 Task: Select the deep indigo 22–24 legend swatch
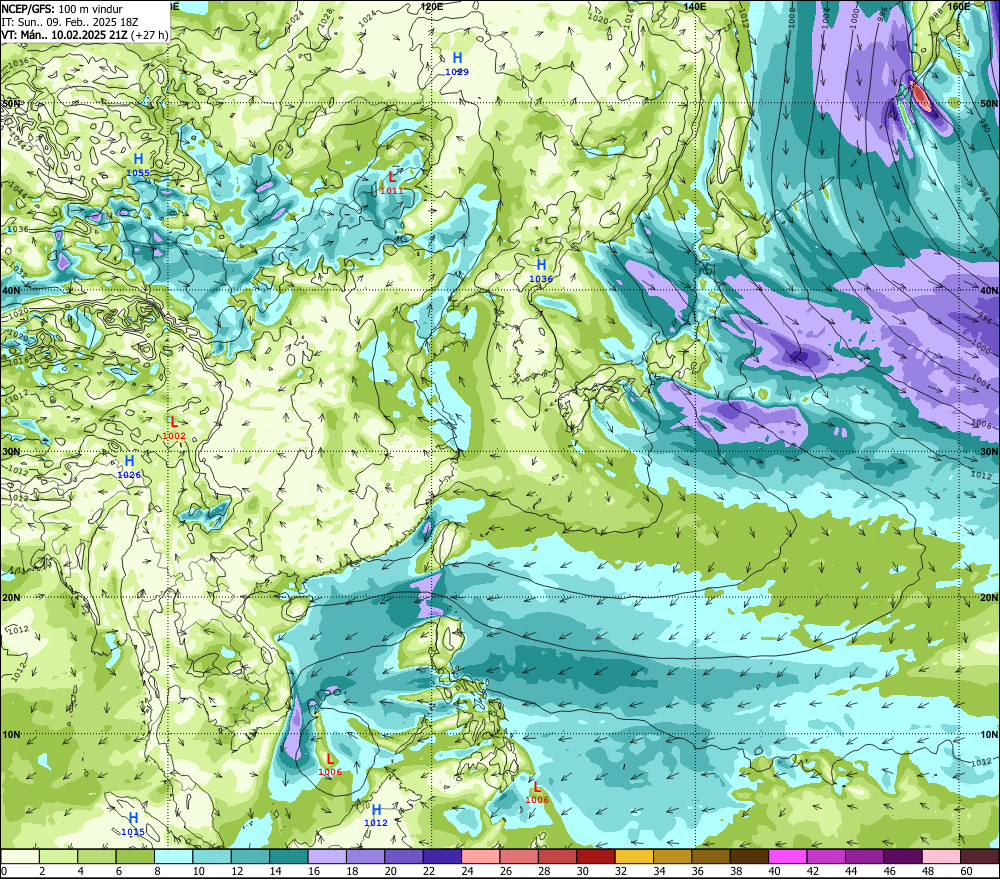click(443, 856)
